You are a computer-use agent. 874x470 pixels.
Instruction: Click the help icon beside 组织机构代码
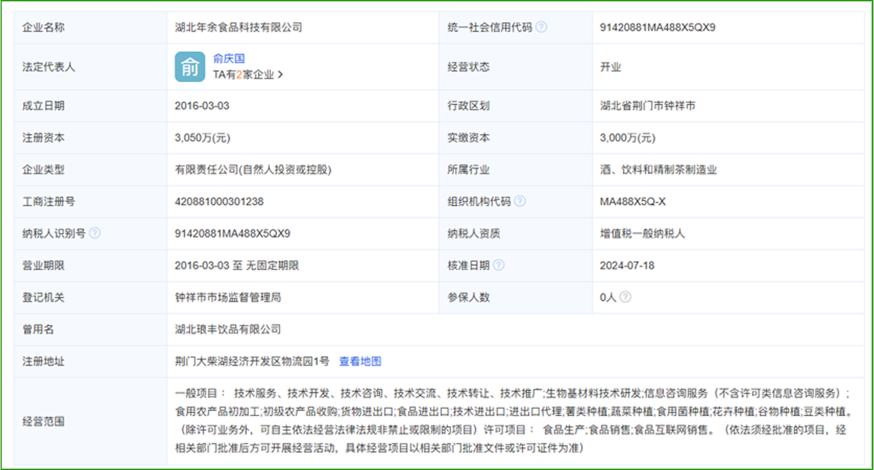point(519,201)
